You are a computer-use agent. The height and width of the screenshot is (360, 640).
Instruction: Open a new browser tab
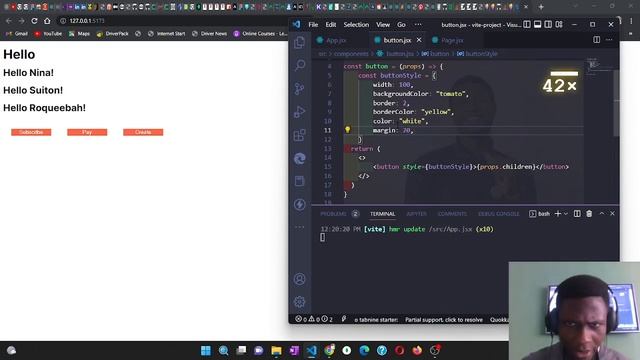click(x=541, y=7)
